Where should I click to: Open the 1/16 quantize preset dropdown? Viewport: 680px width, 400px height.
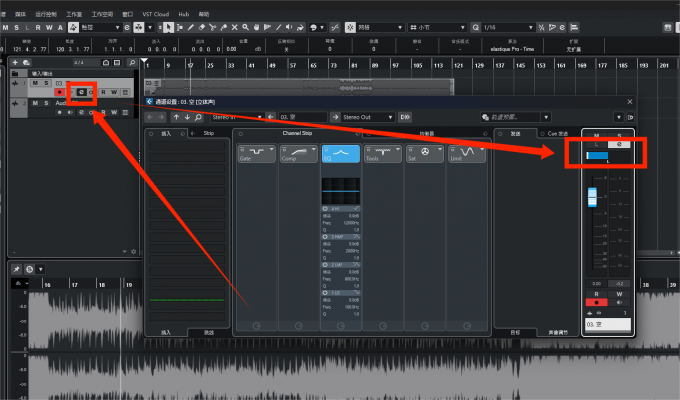tap(508, 27)
